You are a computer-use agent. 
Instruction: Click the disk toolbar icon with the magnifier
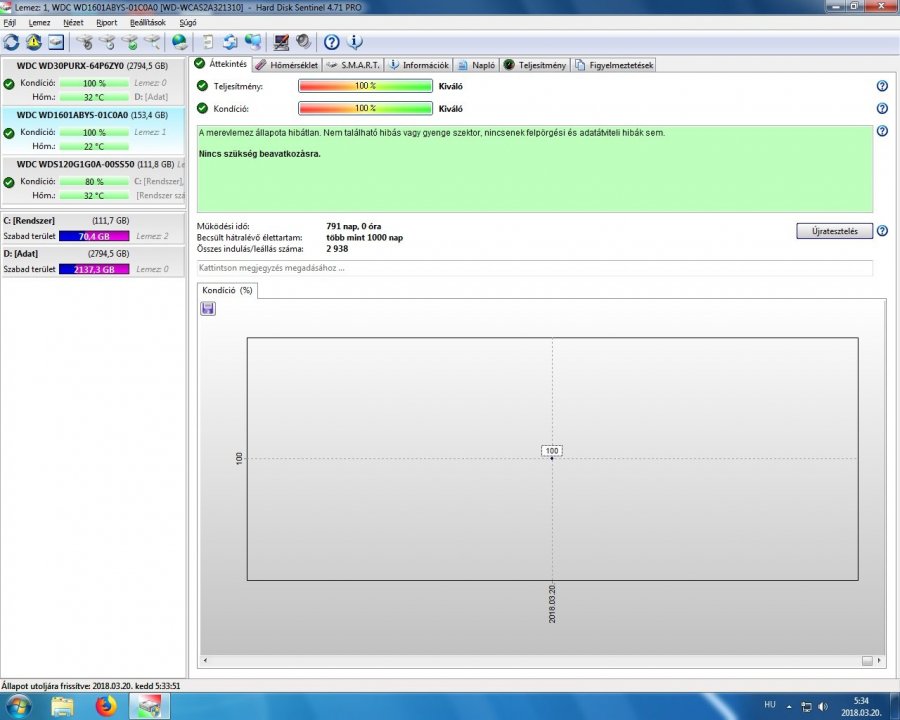pyautogui.click(x=152, y=42)
